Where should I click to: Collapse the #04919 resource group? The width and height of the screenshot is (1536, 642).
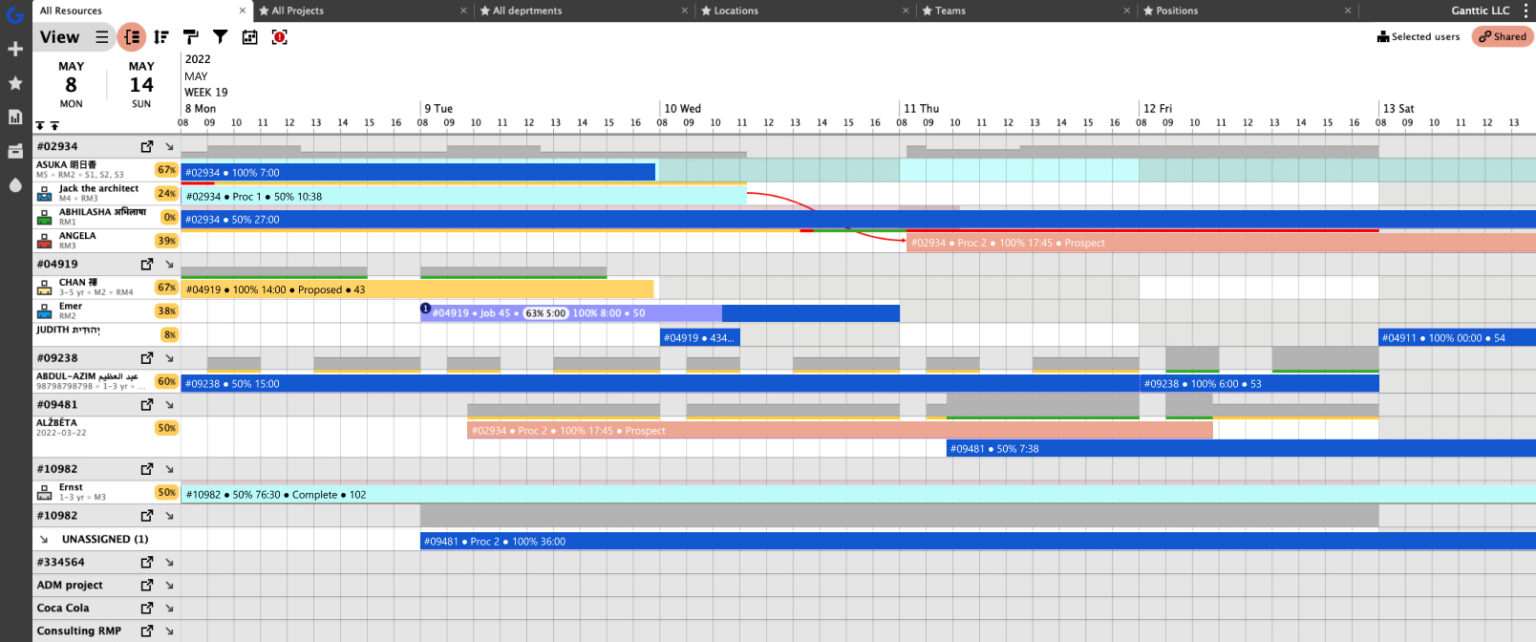coord(168,264)
